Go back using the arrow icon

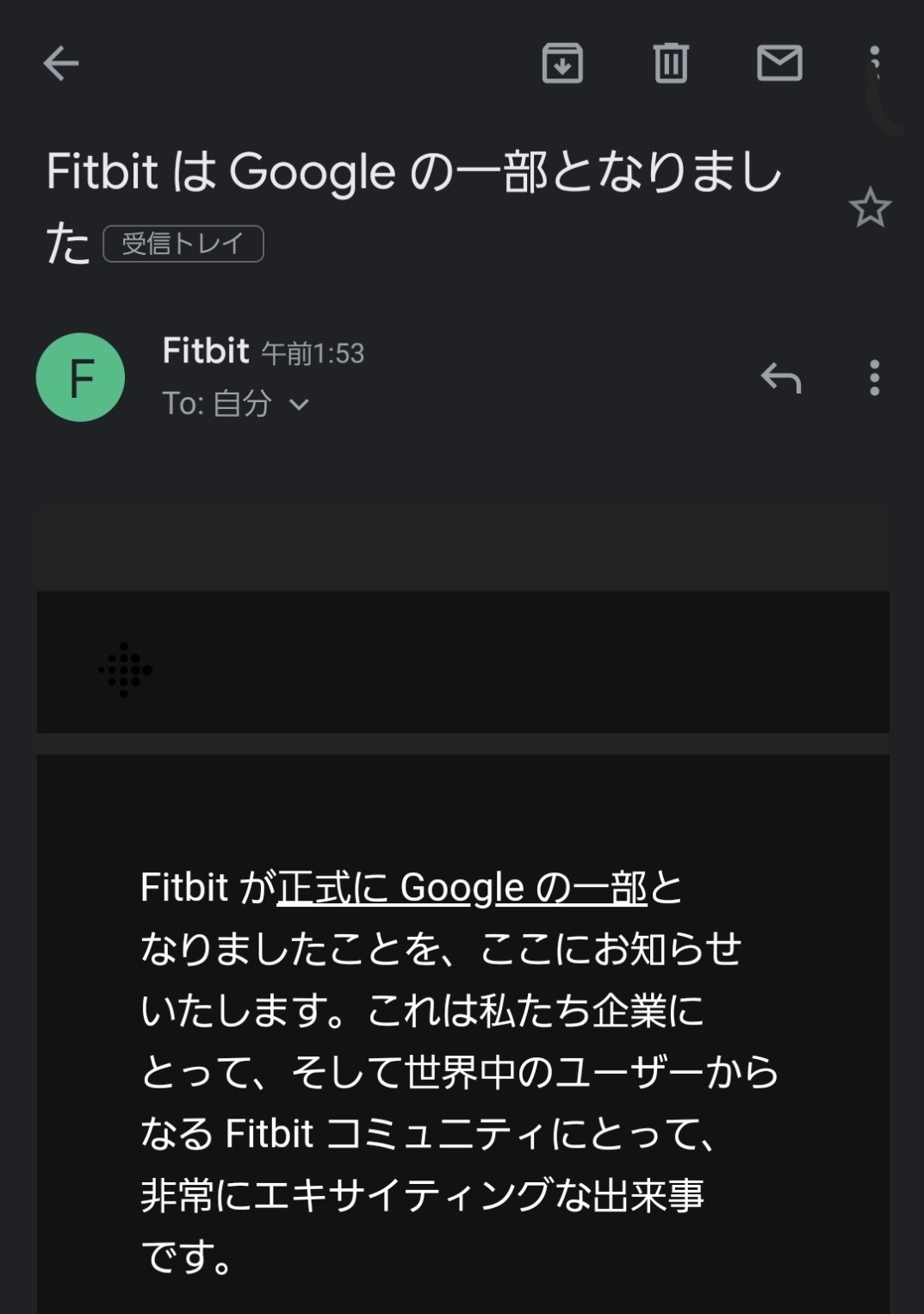[x=61, y=64]
